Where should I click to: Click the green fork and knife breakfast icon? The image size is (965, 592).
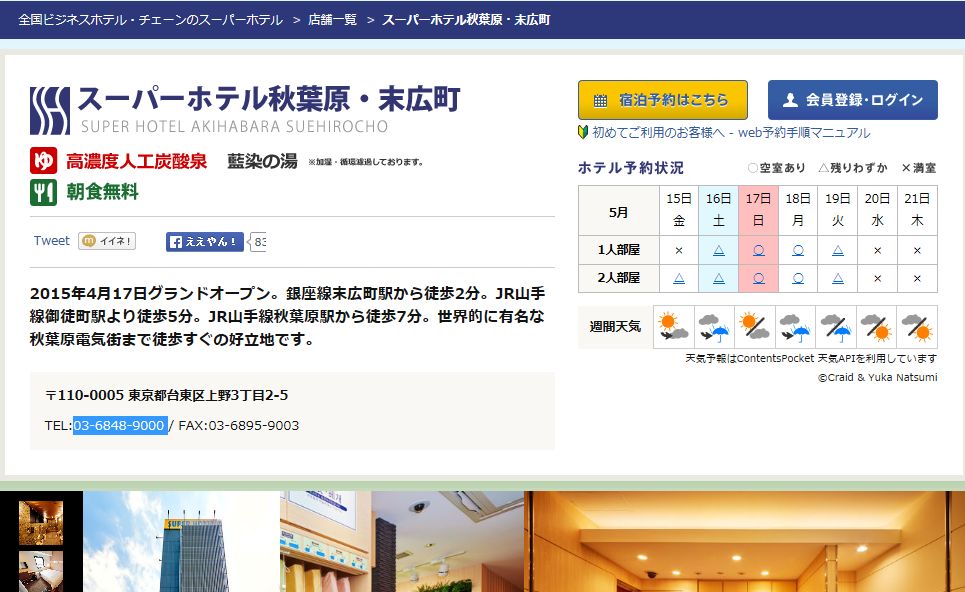(43, 192)
